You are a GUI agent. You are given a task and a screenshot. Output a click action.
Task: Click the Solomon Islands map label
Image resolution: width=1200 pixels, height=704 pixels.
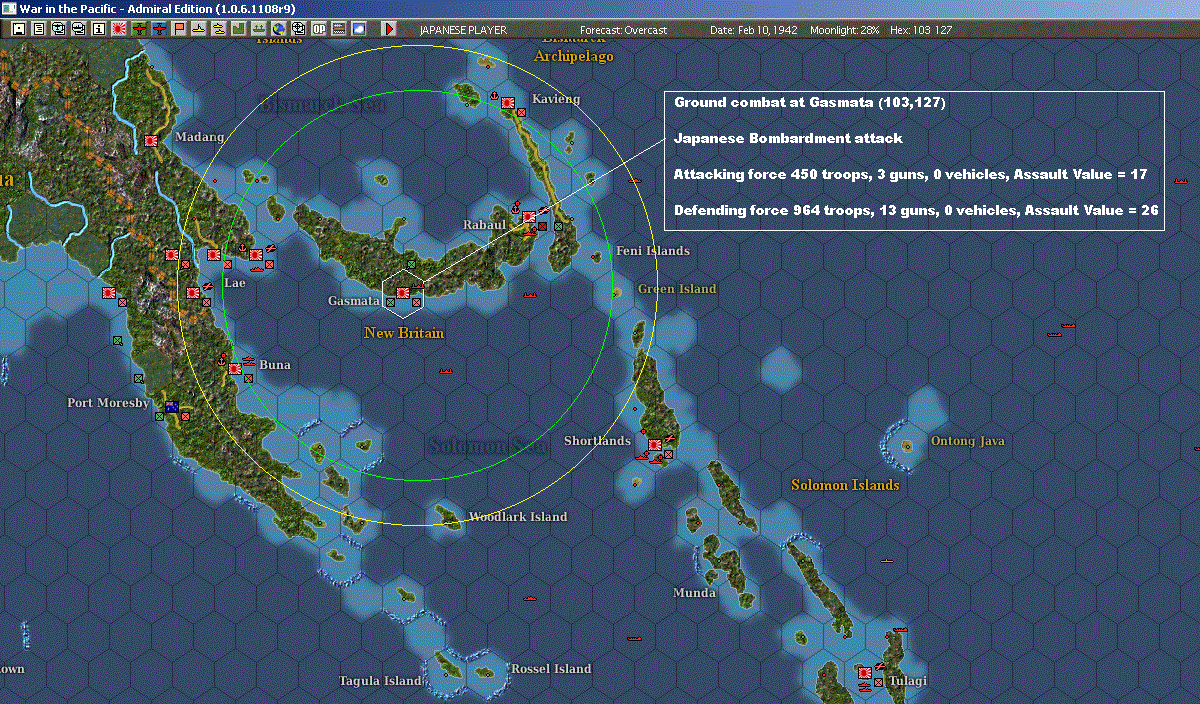pyautogui.click(x=845, y=485)
